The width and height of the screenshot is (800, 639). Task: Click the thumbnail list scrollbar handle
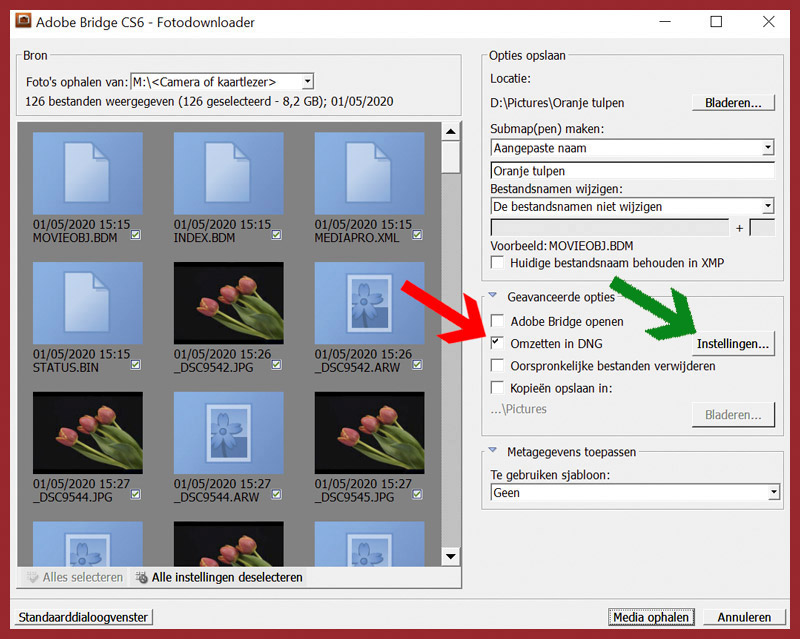pos(451,157)
